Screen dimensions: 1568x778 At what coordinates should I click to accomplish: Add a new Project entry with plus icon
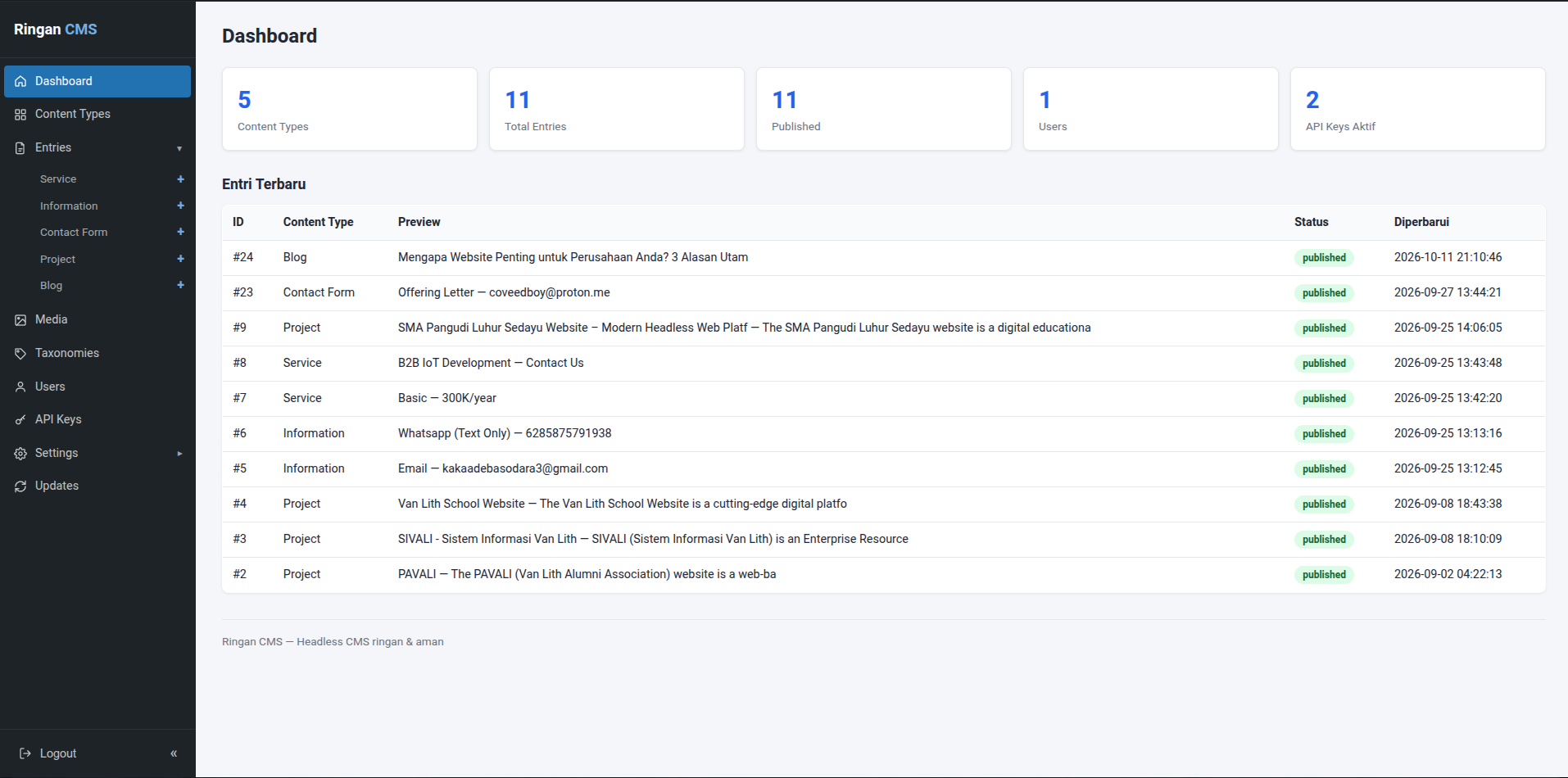pyautogui.click(x=180, y=259)
